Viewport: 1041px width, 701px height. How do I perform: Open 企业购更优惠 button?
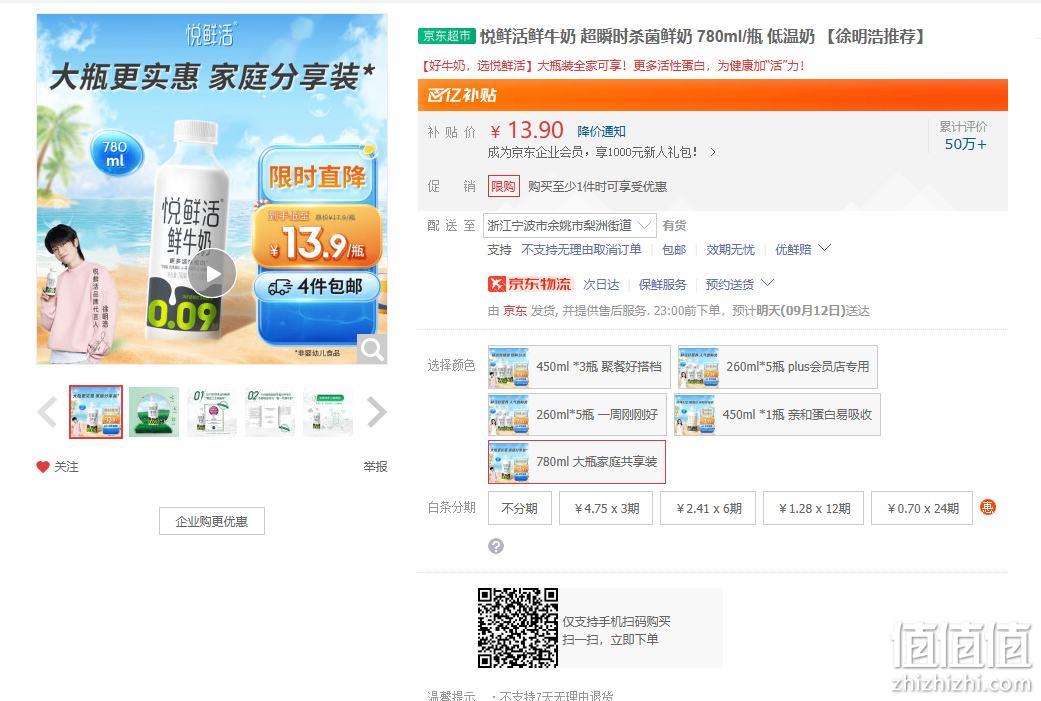coord(212,521)
